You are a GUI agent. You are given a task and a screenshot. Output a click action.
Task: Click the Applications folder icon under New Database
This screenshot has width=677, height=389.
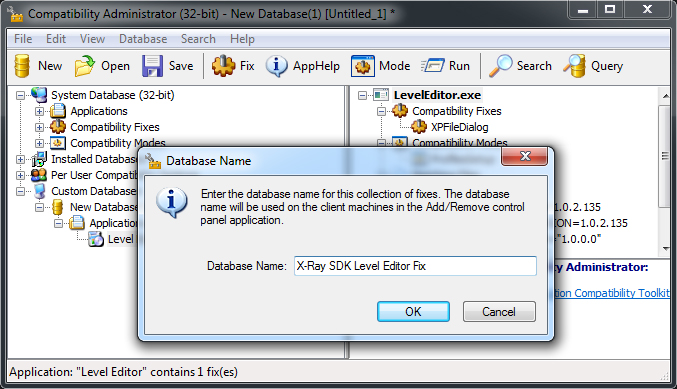pyautogui.click(x=77, y=223)
